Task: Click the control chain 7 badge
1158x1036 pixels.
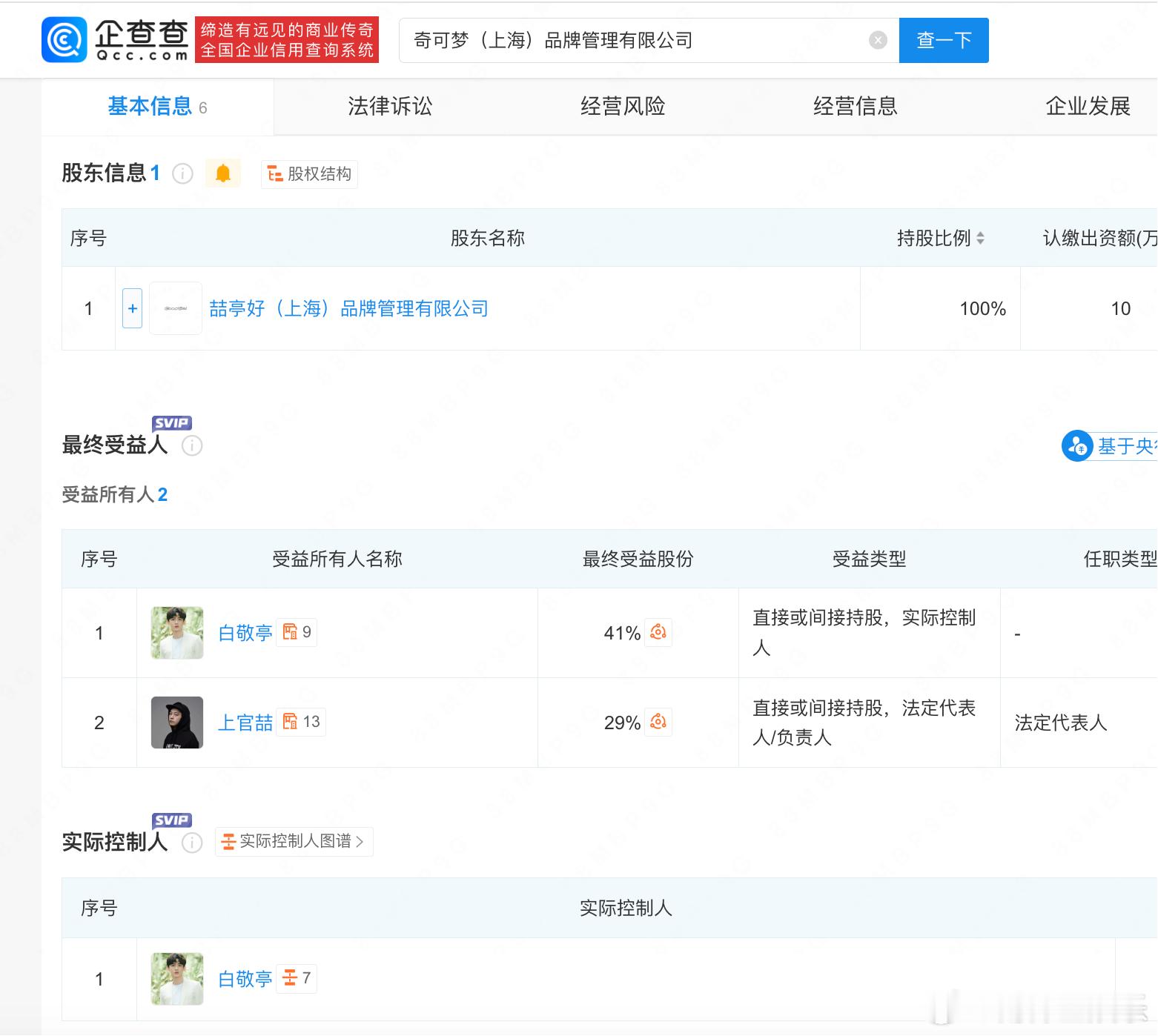Action: [x=297, y=978]
